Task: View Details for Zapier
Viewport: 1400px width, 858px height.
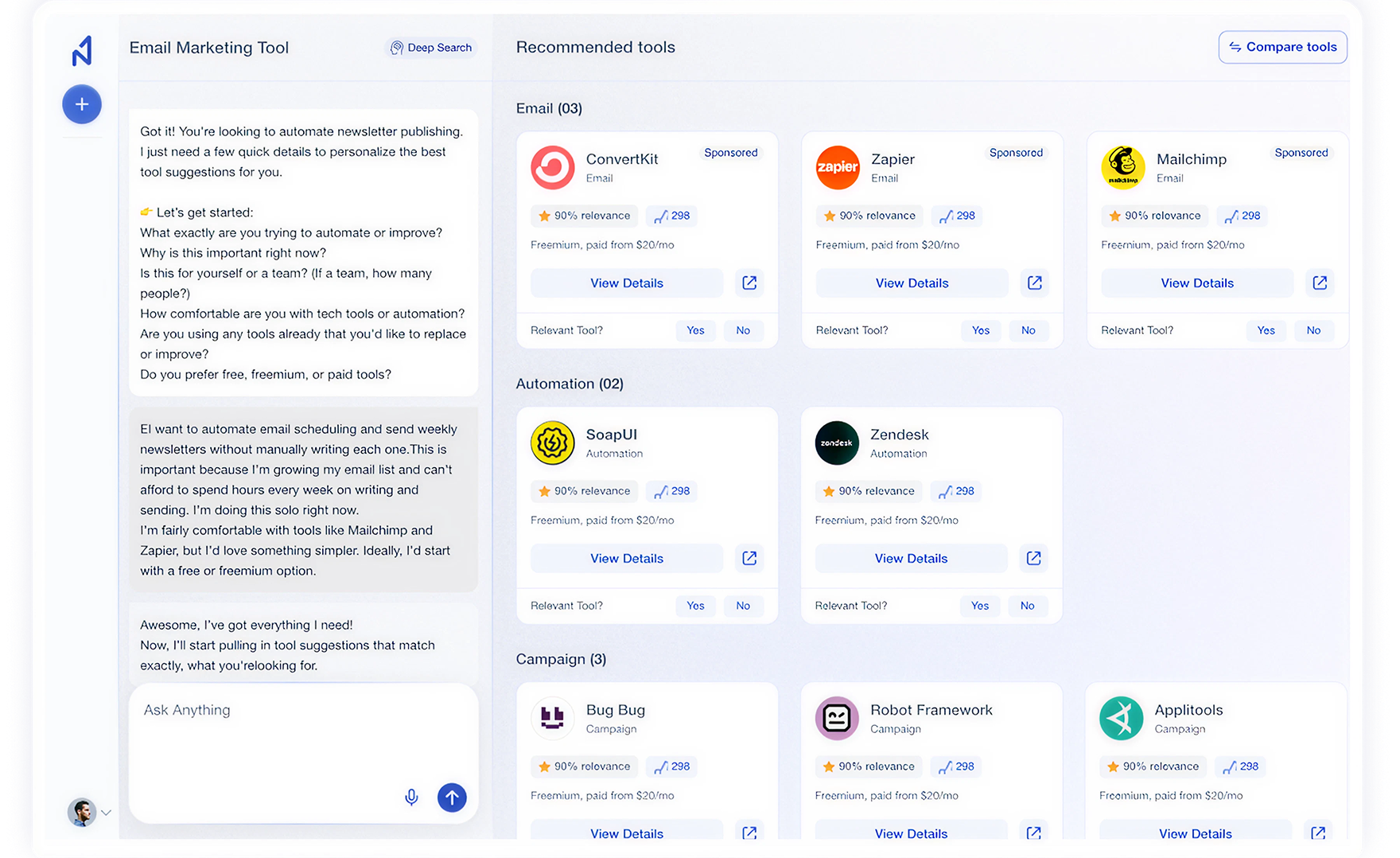Action: click(912, 283)
